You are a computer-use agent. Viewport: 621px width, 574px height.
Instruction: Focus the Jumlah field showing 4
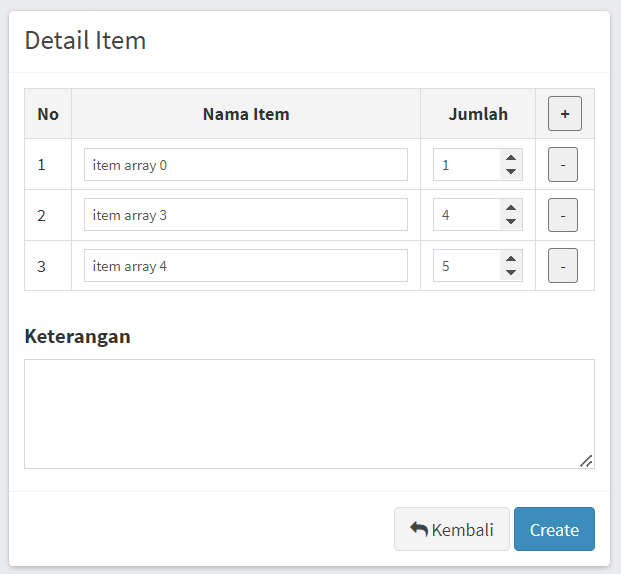(467, 215)
